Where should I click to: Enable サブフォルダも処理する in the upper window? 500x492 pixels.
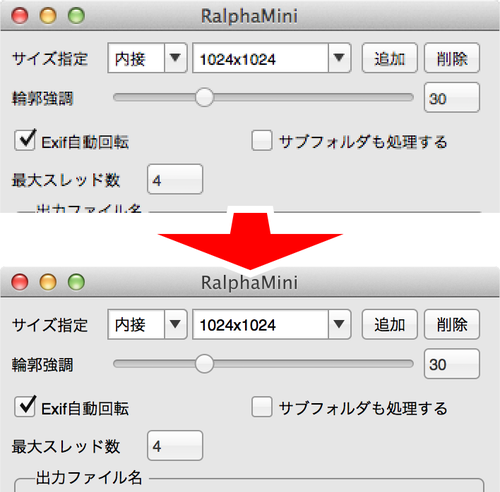tap(262, 141)
